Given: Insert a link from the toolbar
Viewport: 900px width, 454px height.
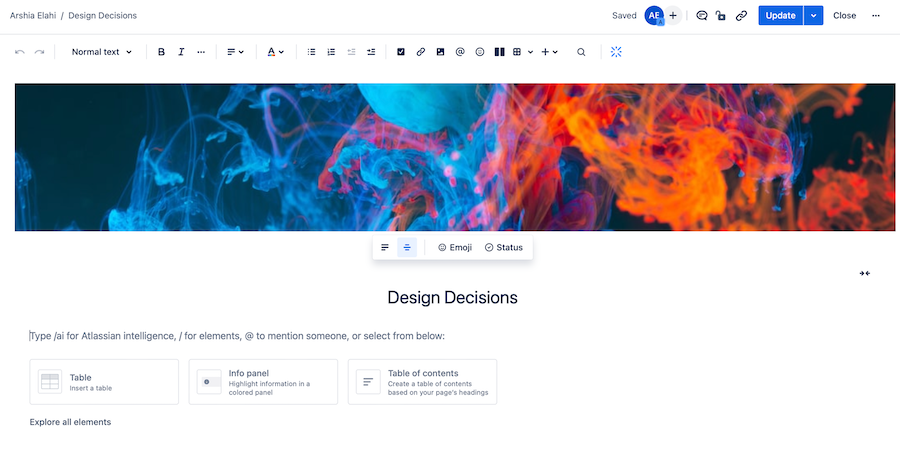Looking at the screenshot, I should click(421, 52).
